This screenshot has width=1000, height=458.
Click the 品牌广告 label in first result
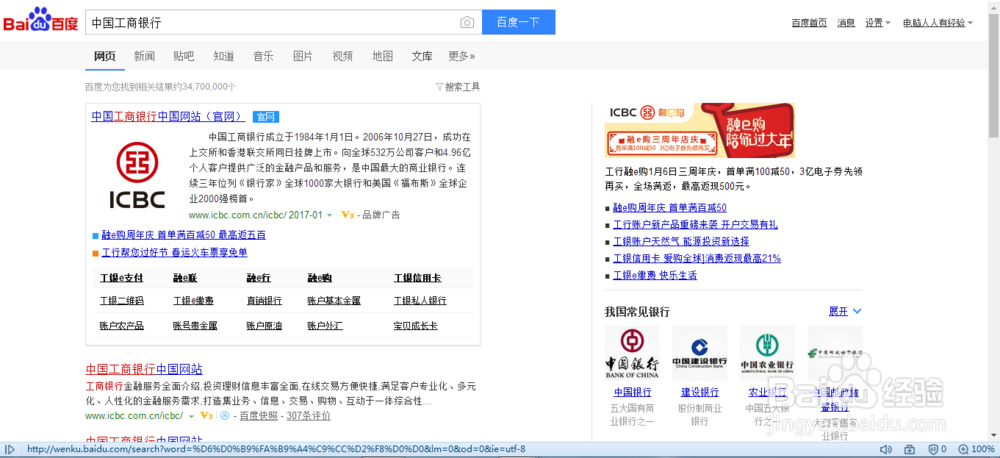[381, 215]
